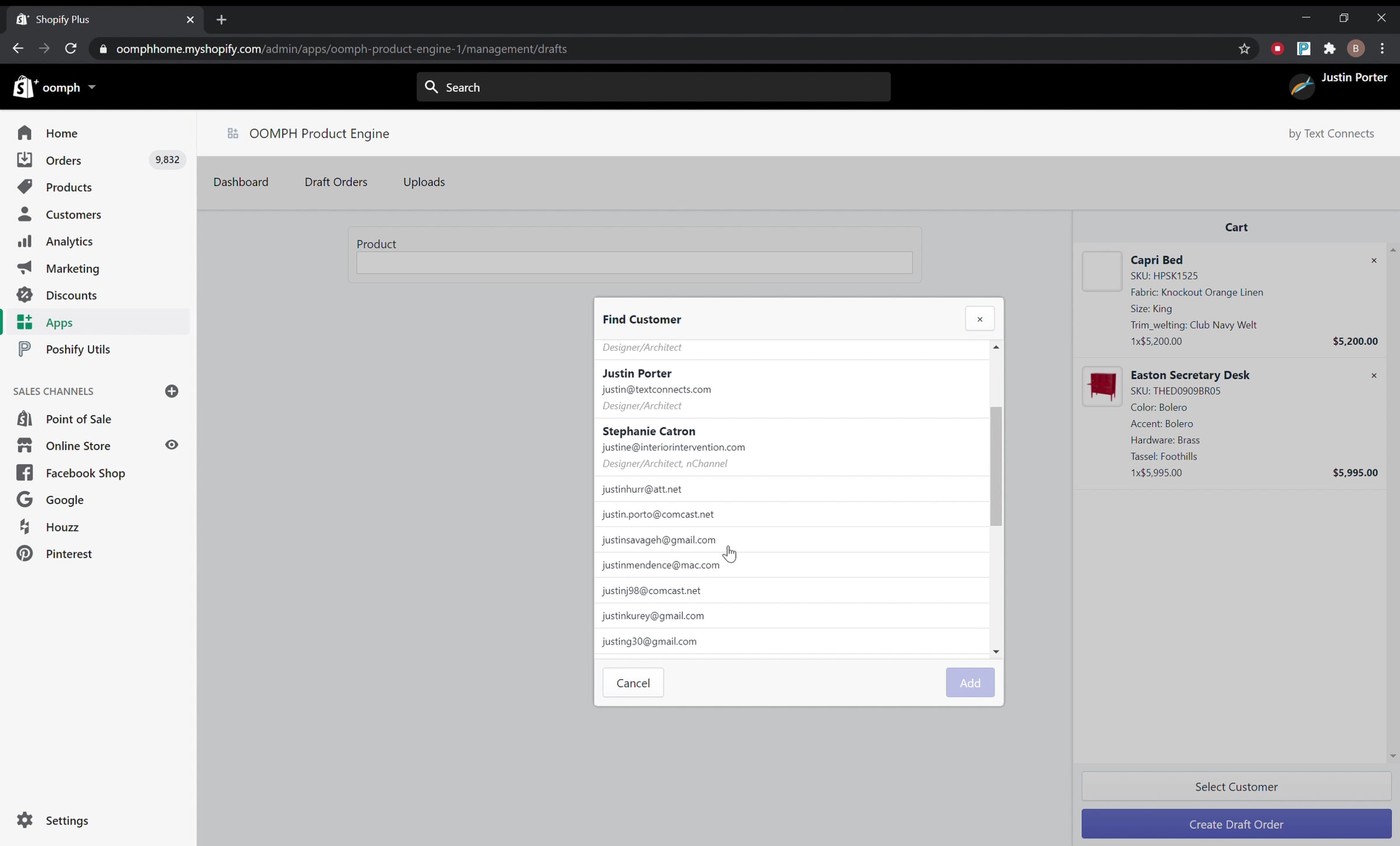Screen dimensions: 1400x846
Task: Click the Point of Sale icon
Action: [24, 418]
